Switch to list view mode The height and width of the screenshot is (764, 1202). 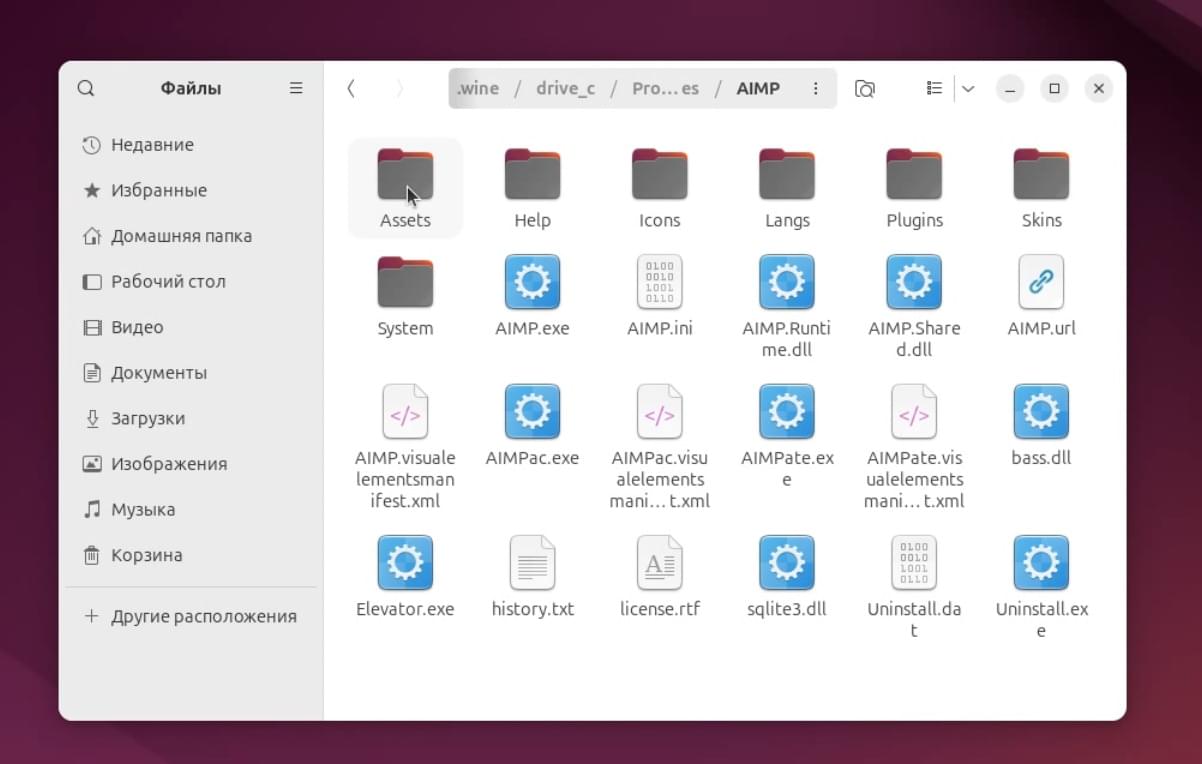click(x=934, y=88)
